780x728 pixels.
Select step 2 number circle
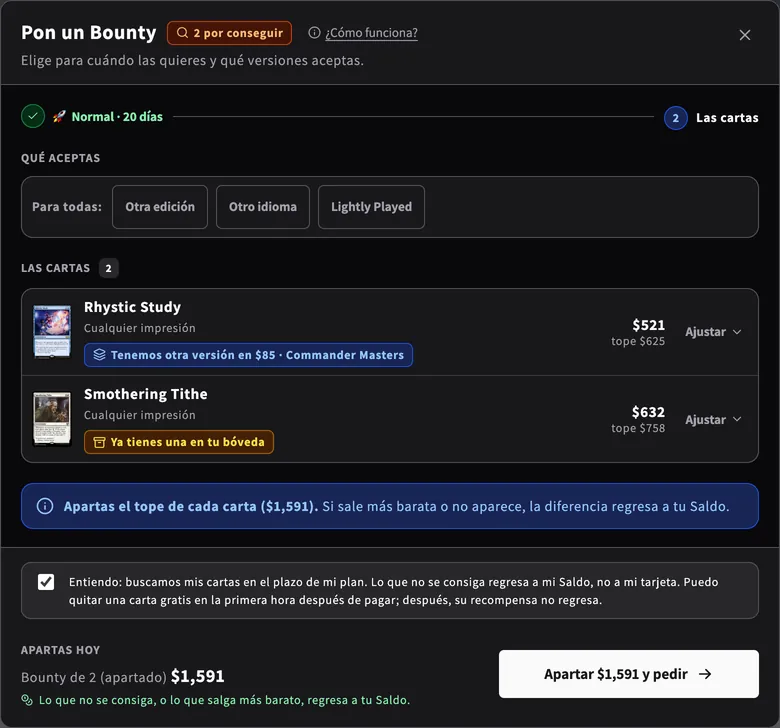click(676, 118)
